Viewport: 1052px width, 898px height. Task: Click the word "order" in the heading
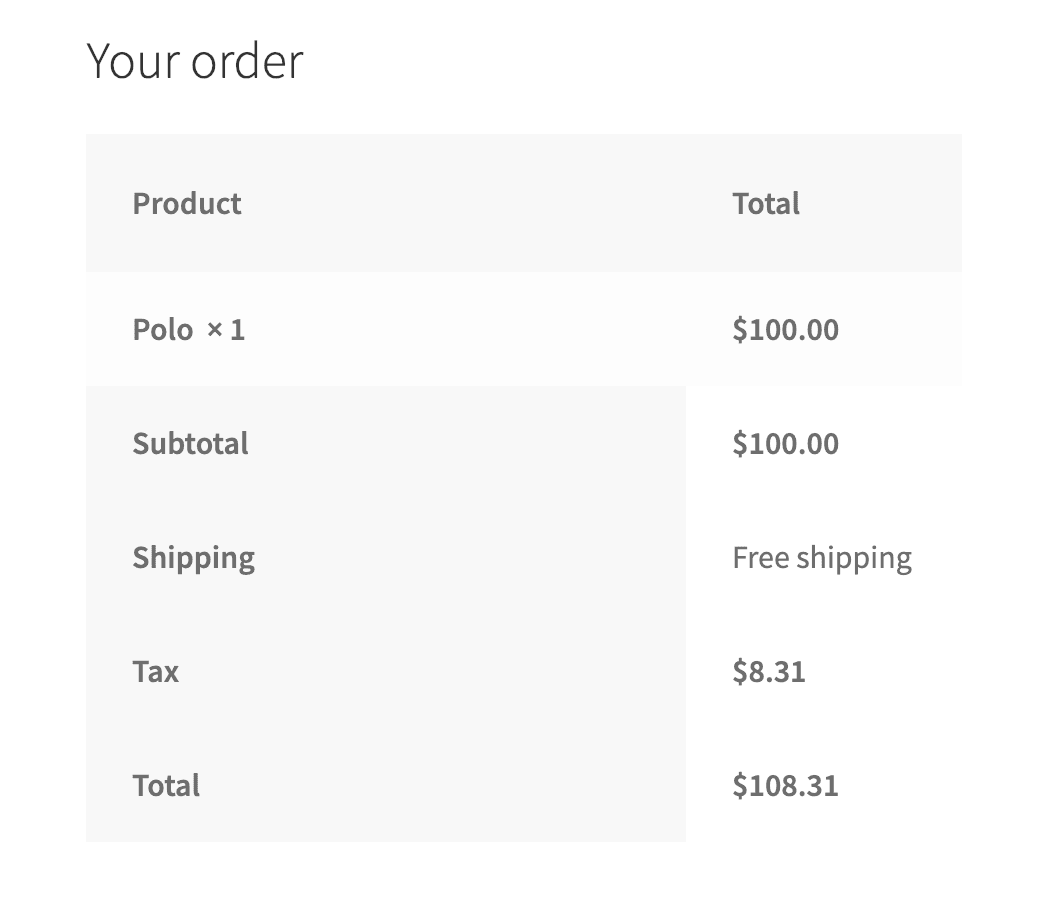click(248, 61)
